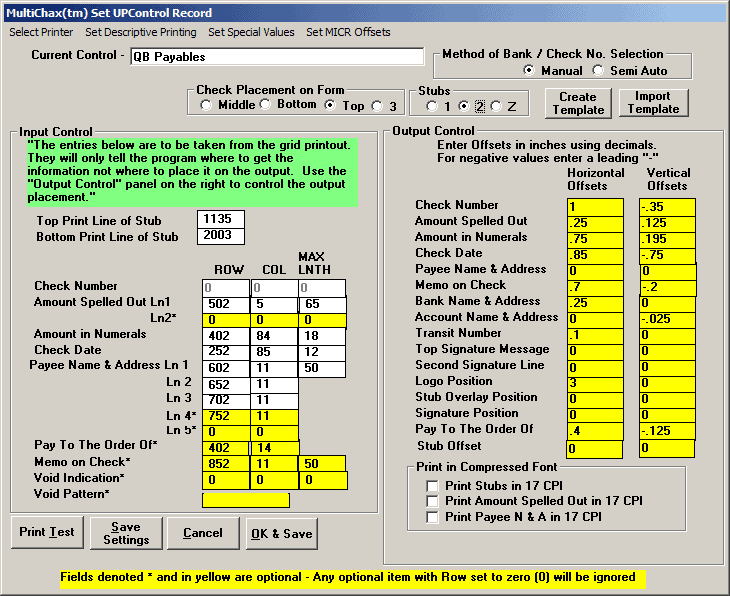Screen dimensions: 730x596
Task: Check Print Amount Spelled Out in 17 CPI
Action: coord(433,501)
